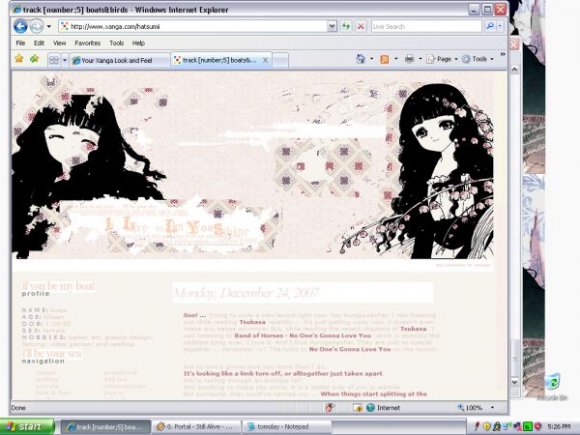Open the Favorites menu
Image resolution: width=580 pixels, height=435 pixels.
[87, 43]
